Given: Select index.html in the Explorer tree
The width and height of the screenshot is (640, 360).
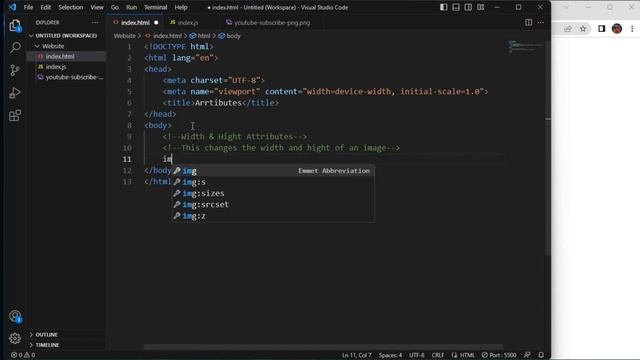Looking at the screenshot, I should [66, 56].
